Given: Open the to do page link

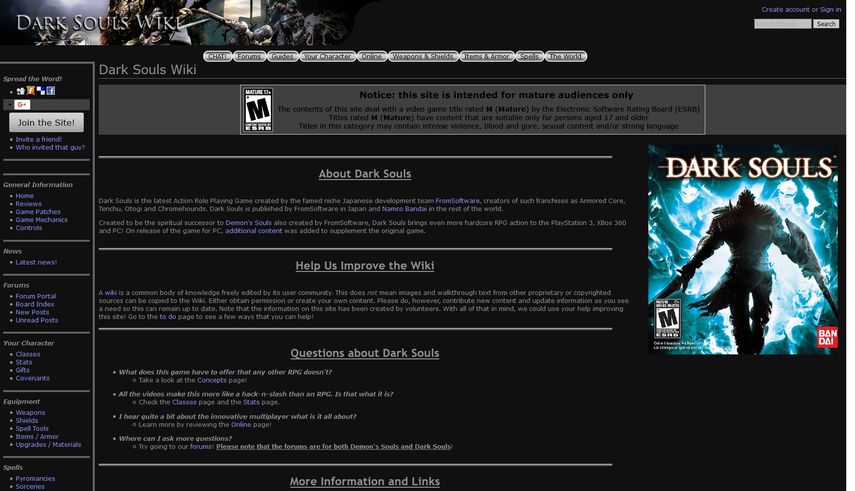Looking at the screenshot, I should [167, 317].
